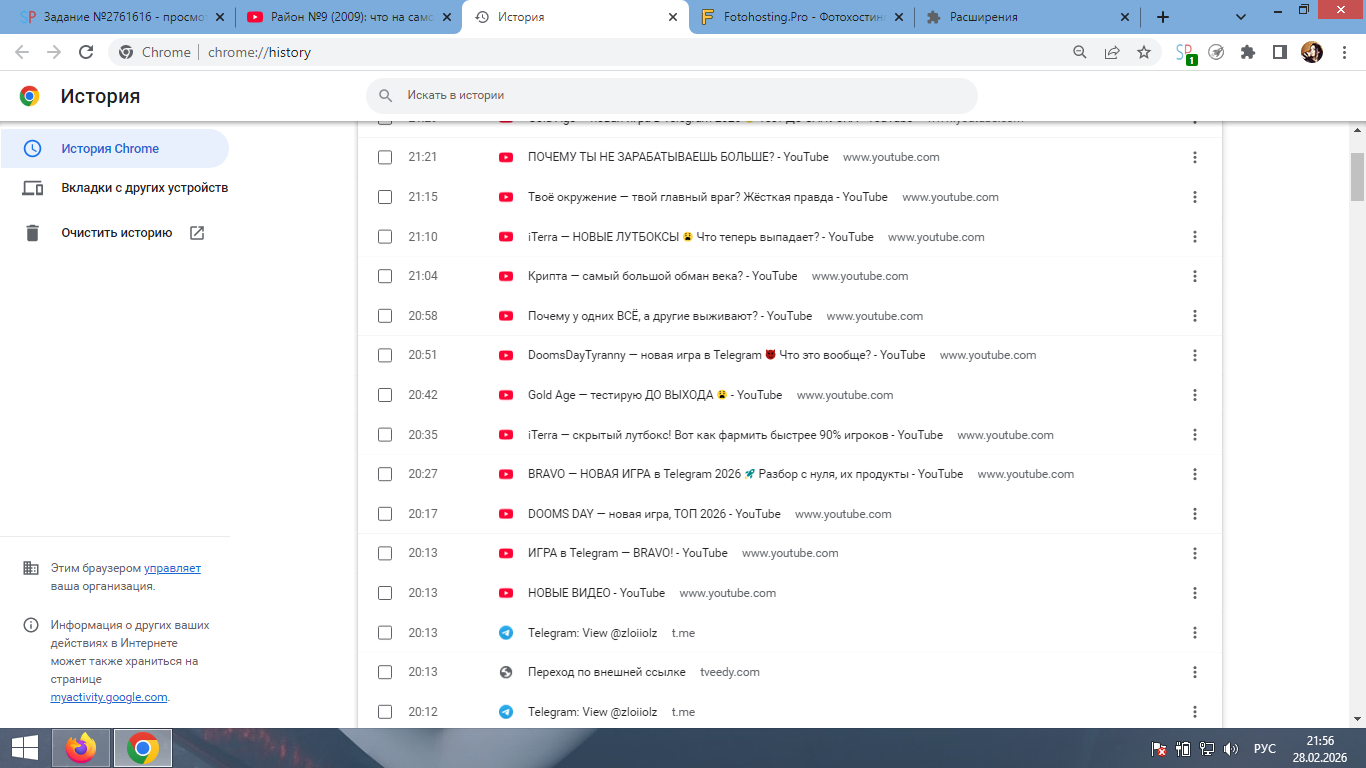Click the vertical scrollbar thumb of the history page
The height and width of the screenshot is (768, 1366).
point(1357,177)
